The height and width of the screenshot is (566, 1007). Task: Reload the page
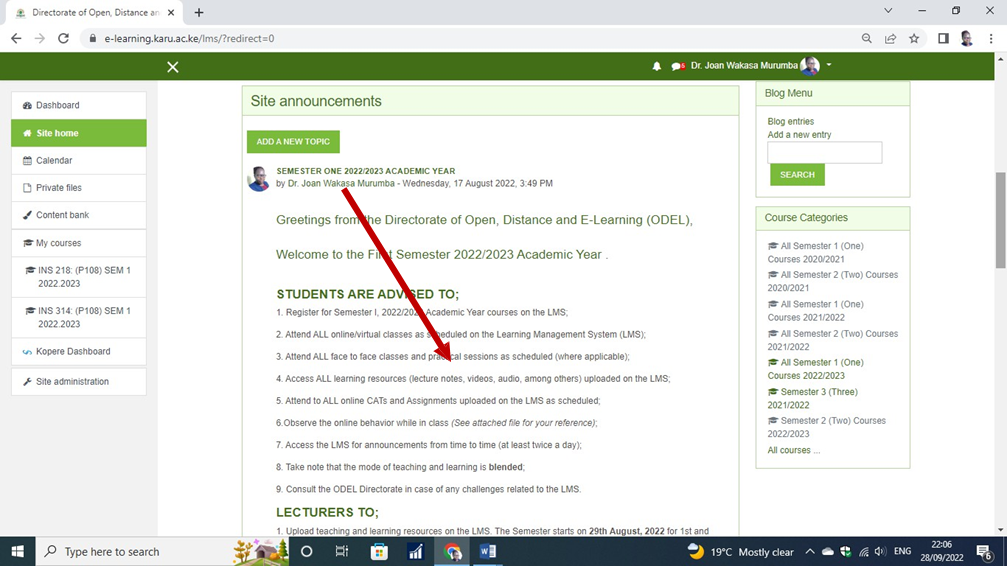(63, 39)
